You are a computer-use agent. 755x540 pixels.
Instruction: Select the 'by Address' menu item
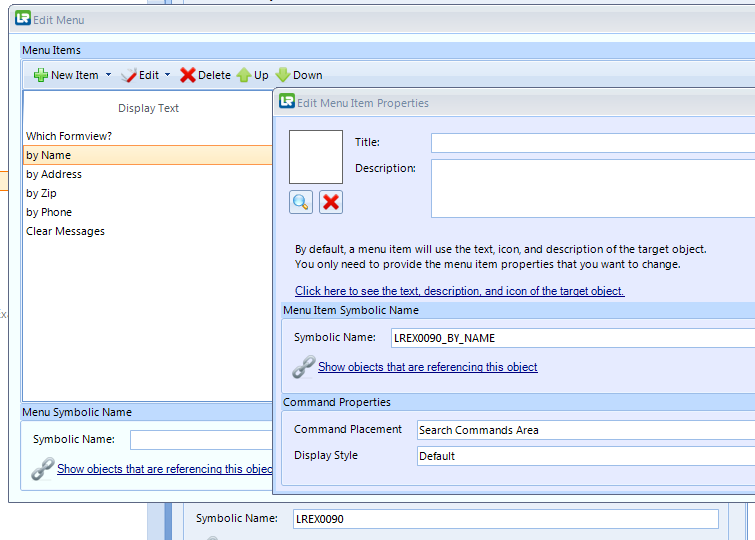(148, 174)
